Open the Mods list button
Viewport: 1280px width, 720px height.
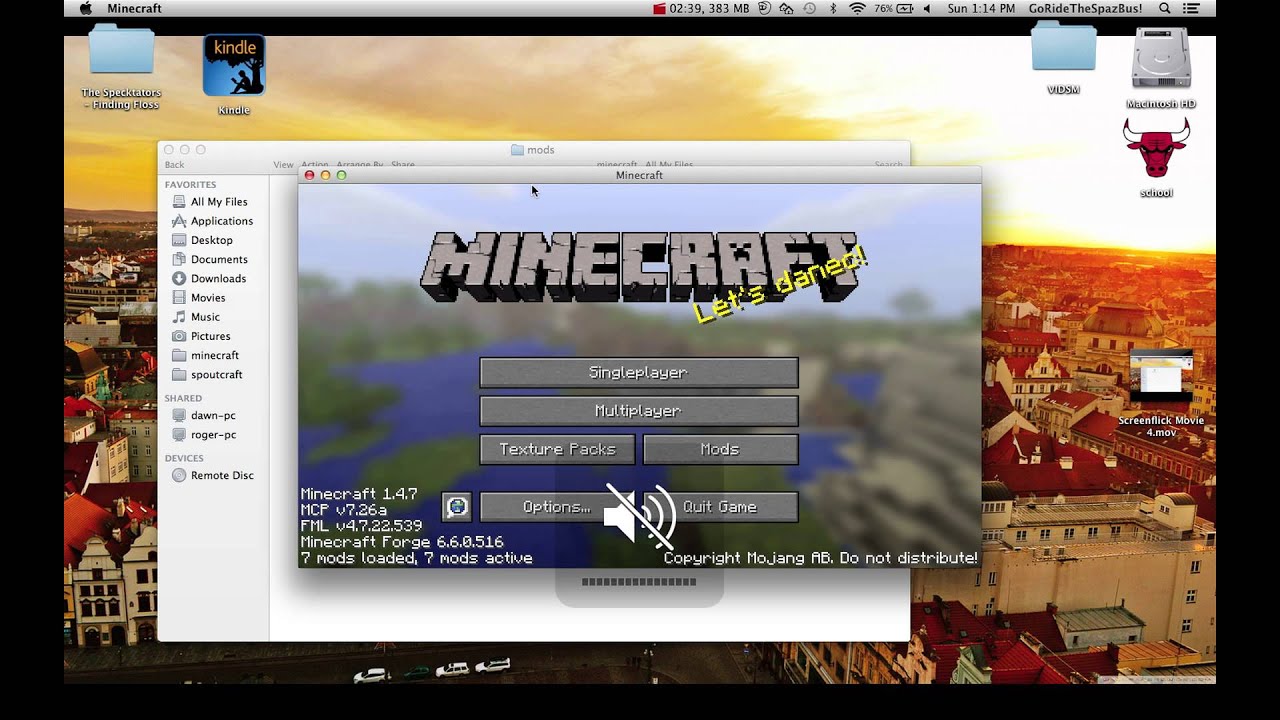tap(720, 449)
